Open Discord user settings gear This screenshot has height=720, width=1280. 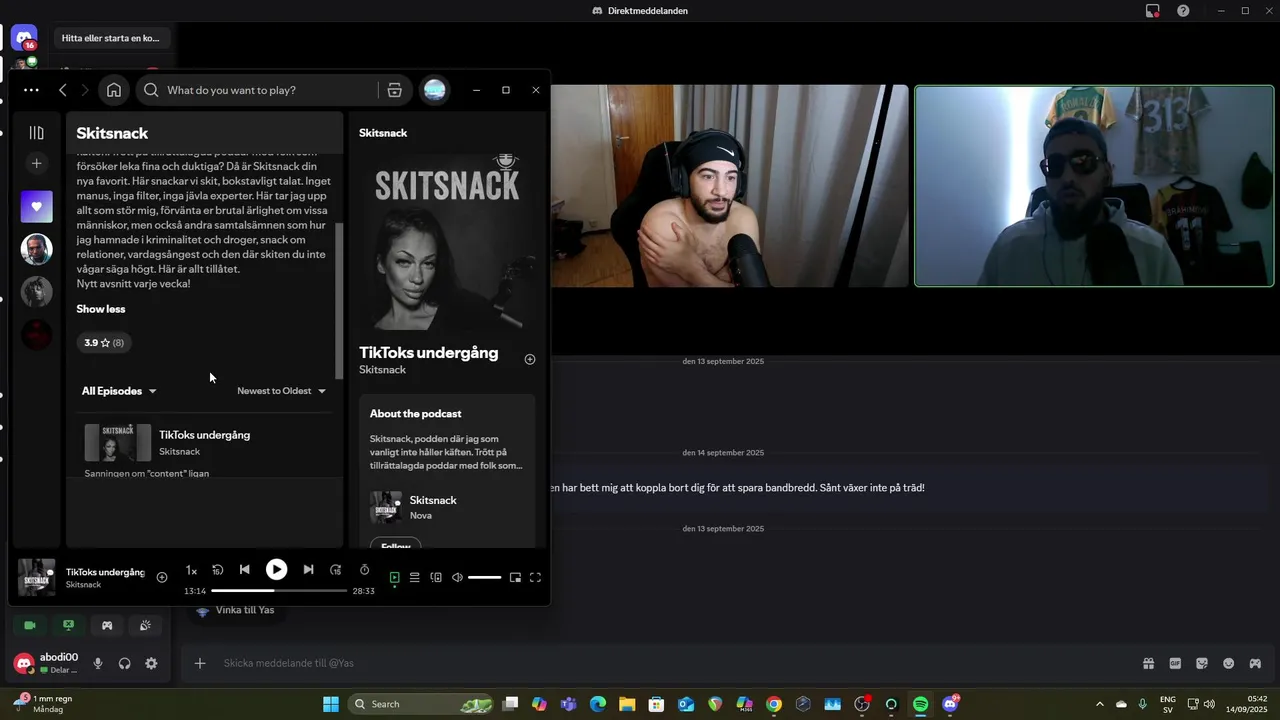(x=151, y=663)
